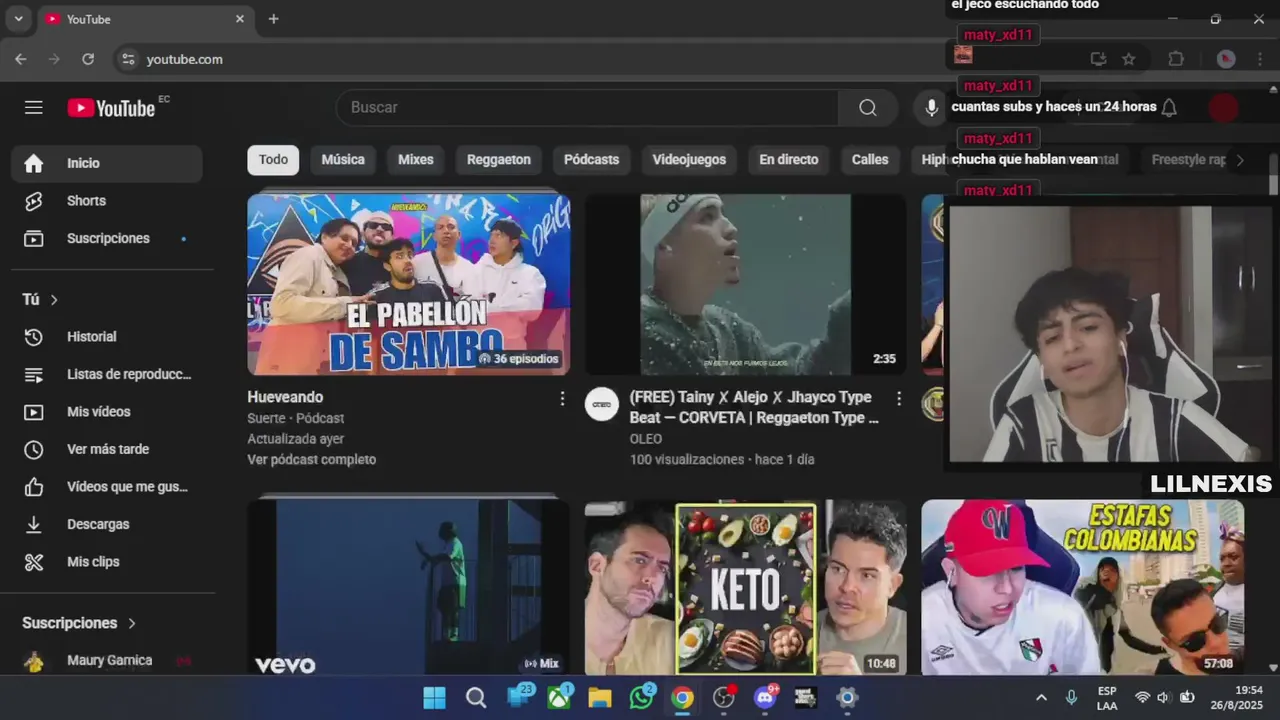Play the Vevo Mix thumbnail
Image resolution: width=1280 pixels, height=720 pixels.
409,588
